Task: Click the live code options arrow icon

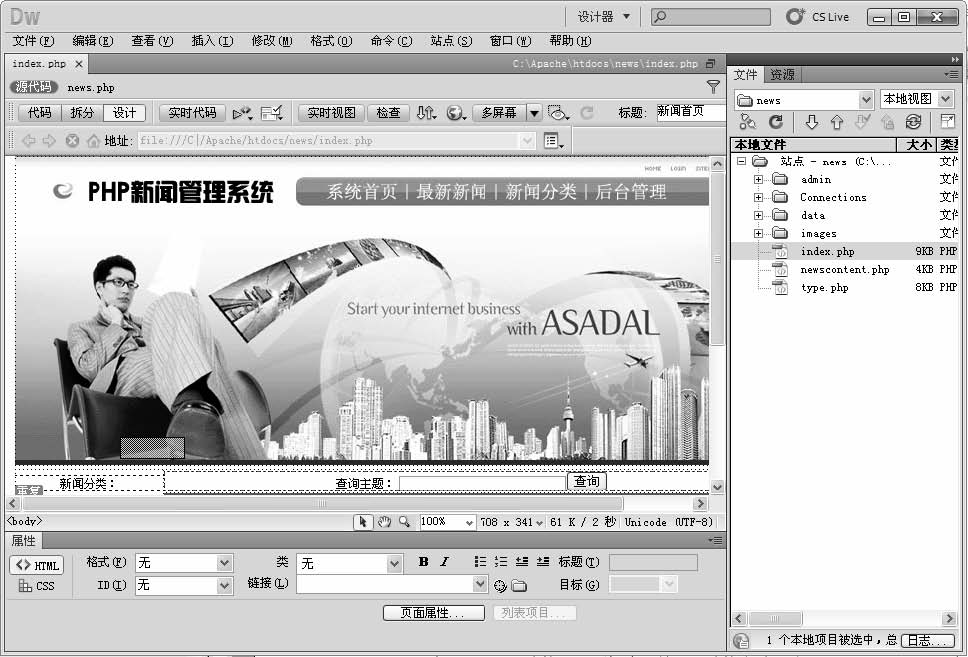Action: pos(242,113)
